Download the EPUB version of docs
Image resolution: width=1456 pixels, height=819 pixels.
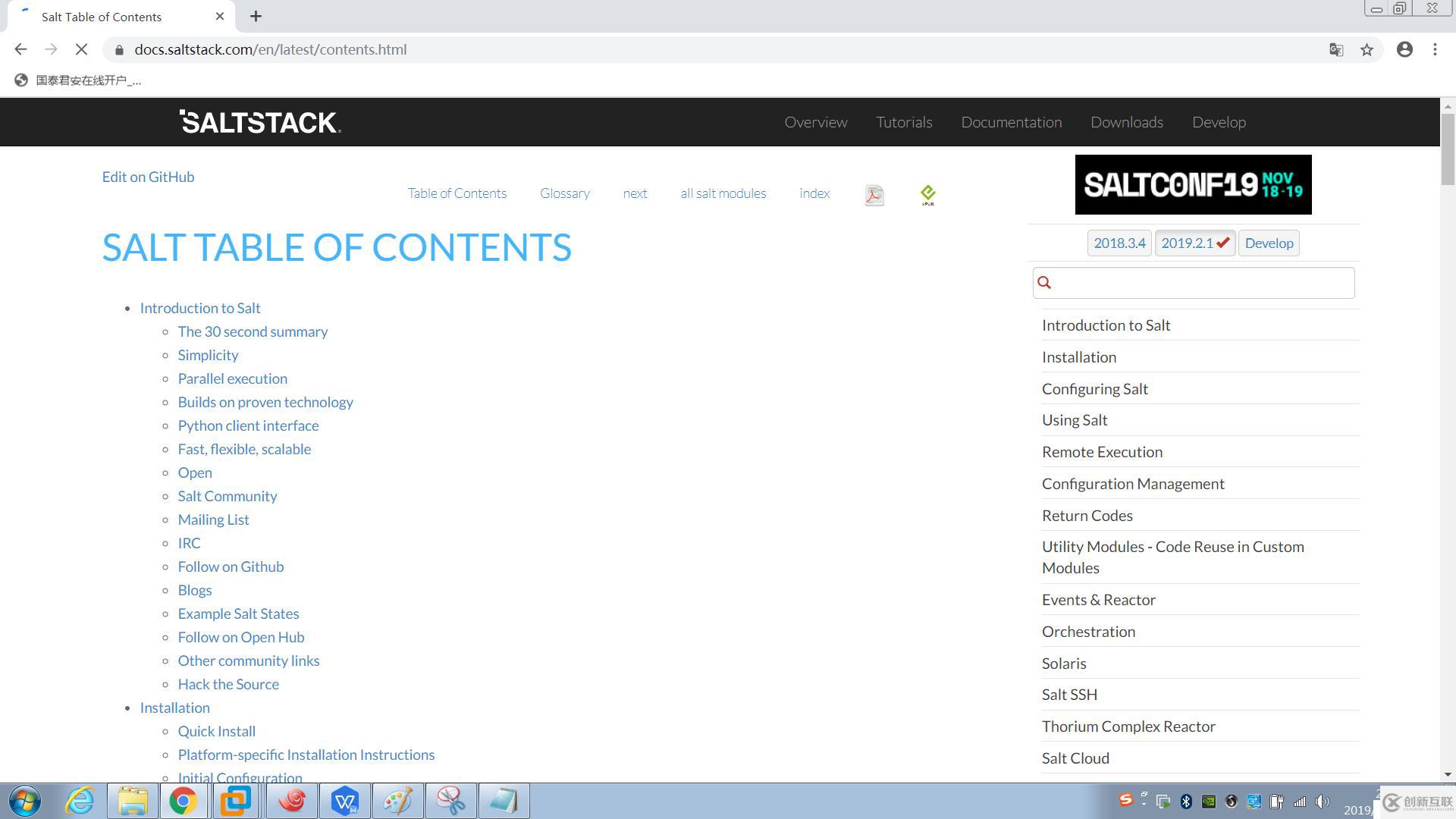pos(928,195)
